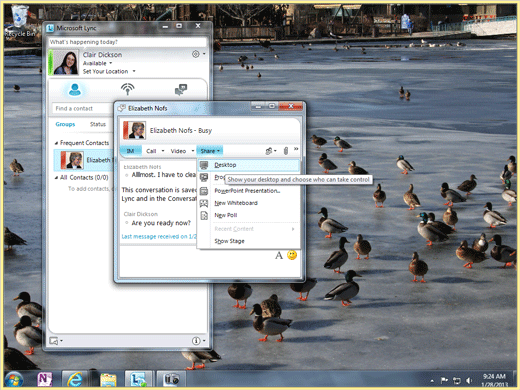This screenshot has width=520, height=390.
Task: Click Clair Dickson profile photo
Action: (x=66, y=62)
